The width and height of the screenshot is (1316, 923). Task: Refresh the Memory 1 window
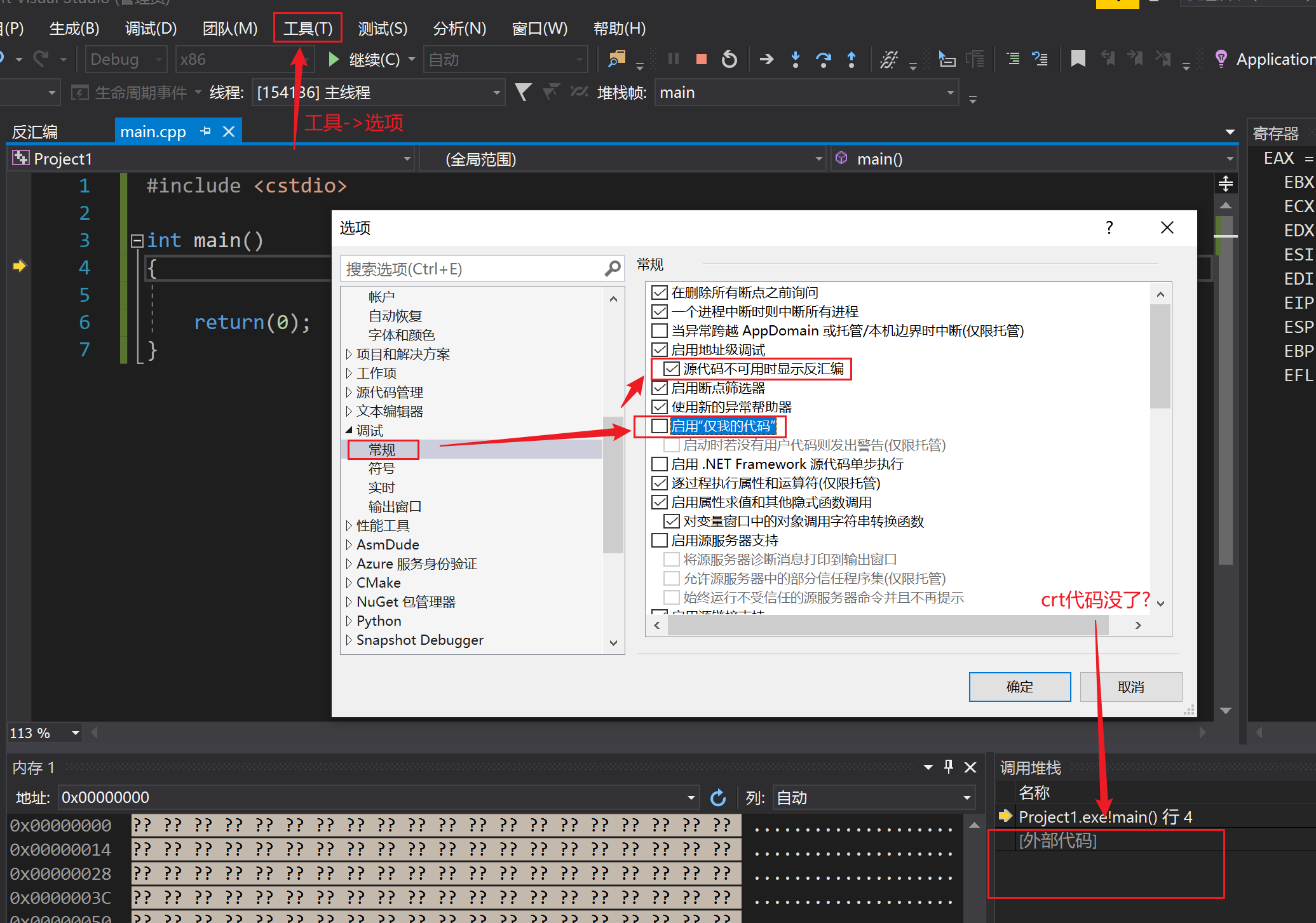click(718, 798)
